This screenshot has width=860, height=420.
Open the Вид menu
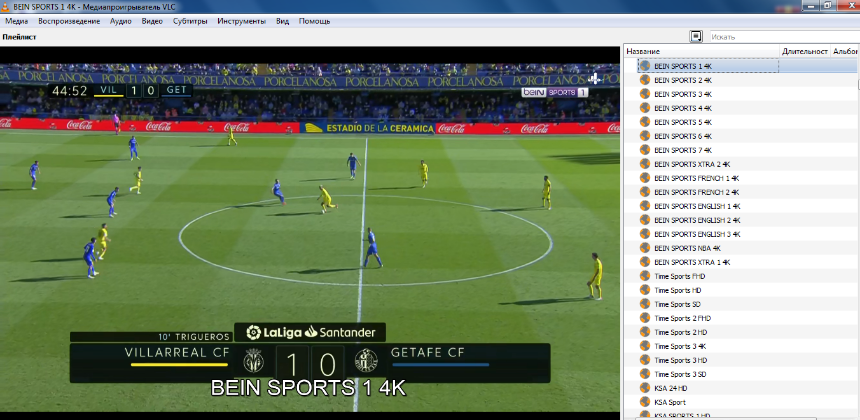click(282, 21)
